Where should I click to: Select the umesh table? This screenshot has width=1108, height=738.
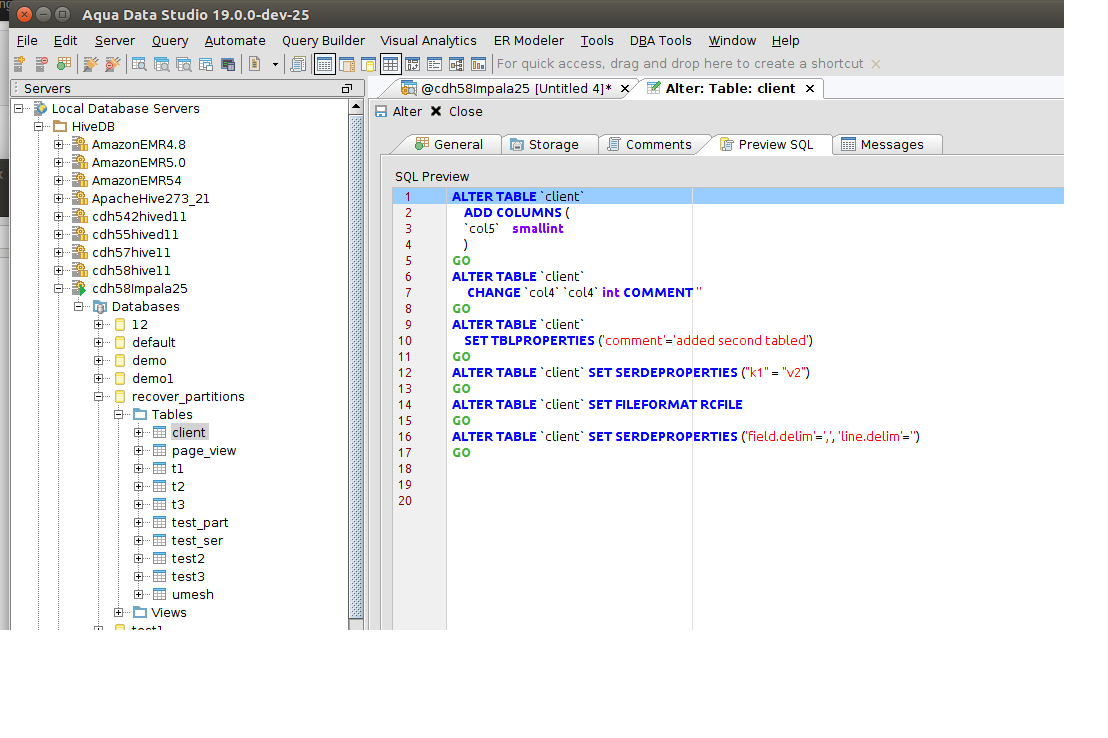tap(193, 594)
